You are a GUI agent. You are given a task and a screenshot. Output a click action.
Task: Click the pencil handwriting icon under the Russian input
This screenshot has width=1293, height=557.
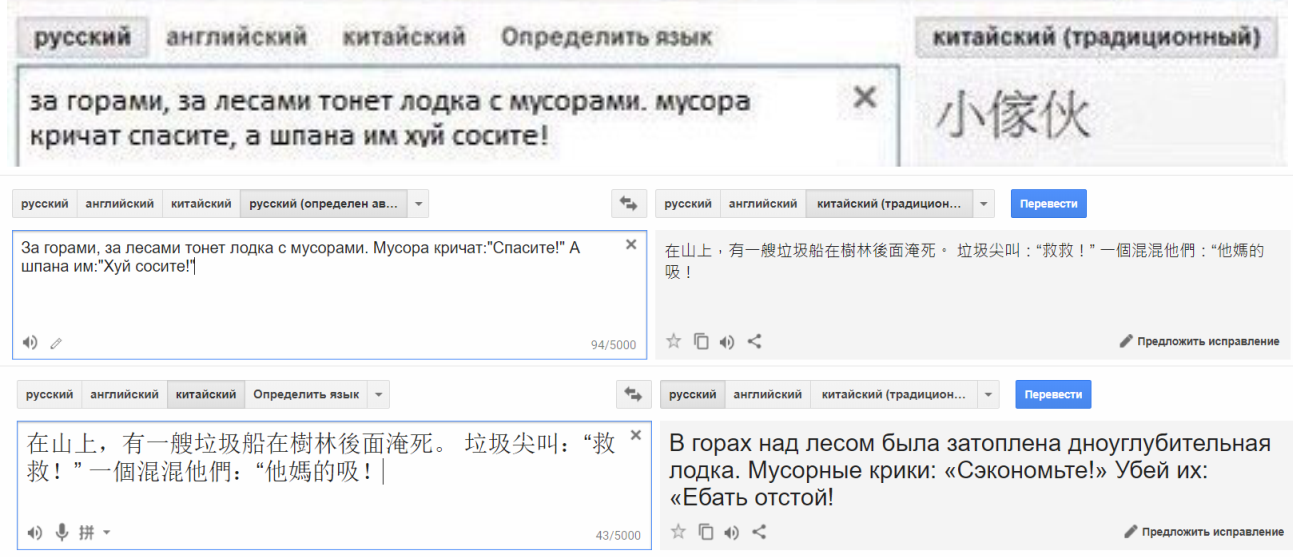[x=56, y=343]
